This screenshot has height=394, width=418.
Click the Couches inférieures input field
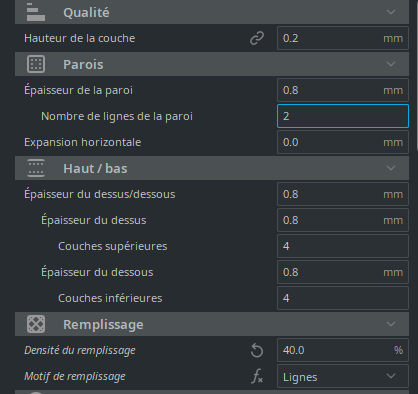343,298
